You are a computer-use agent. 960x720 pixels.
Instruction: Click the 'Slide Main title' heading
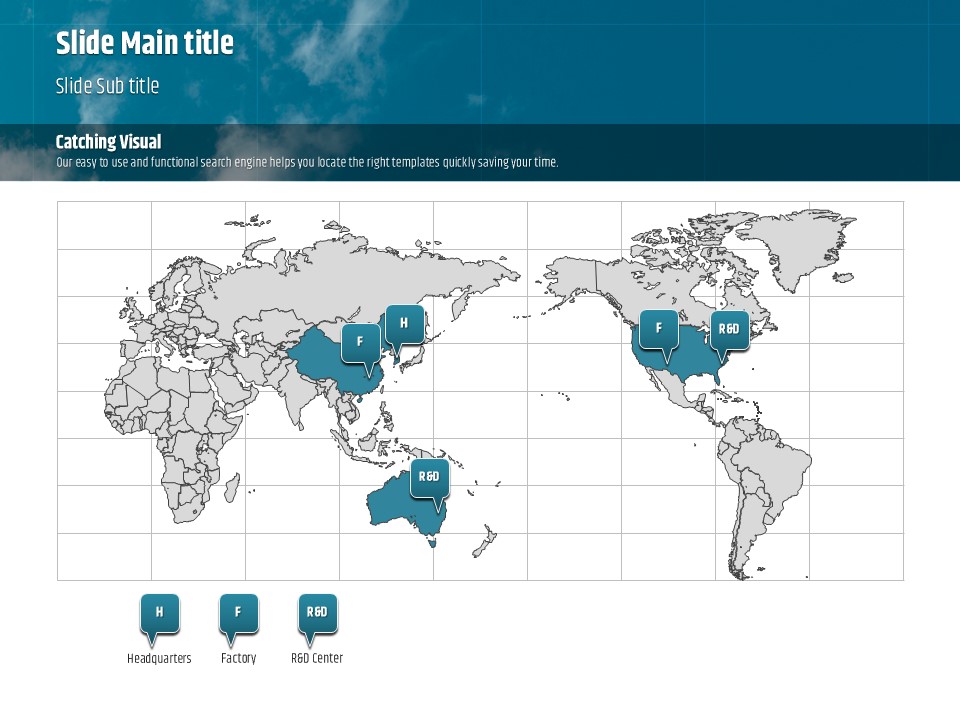pyautogui.click(x=145, y=44)
